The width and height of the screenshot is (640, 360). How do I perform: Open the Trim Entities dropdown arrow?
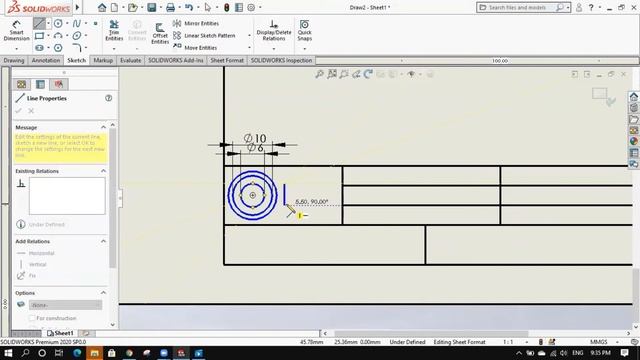click(x=114, y=49)
